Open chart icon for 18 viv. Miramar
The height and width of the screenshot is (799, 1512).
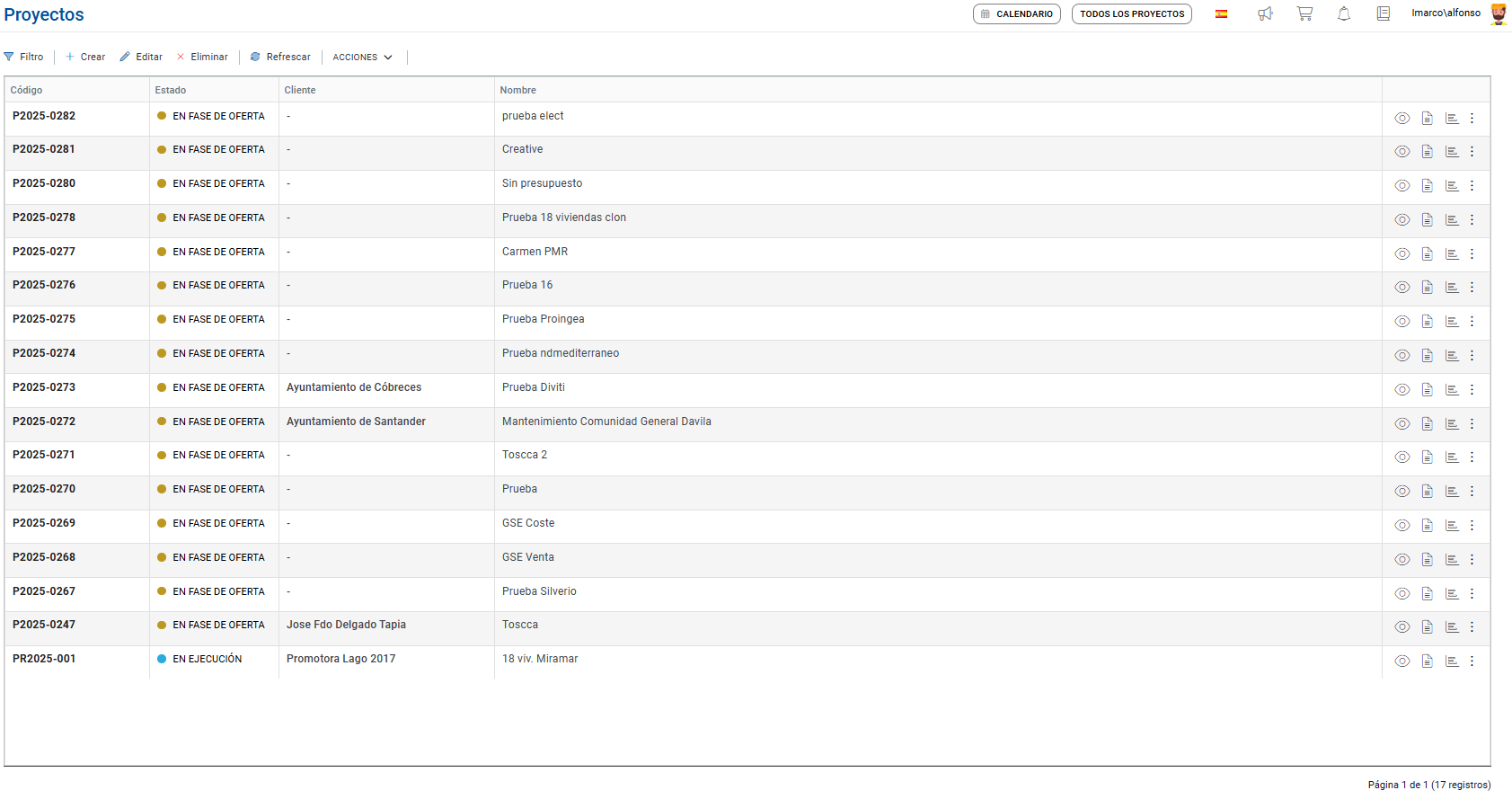[x=1452, y=661]
